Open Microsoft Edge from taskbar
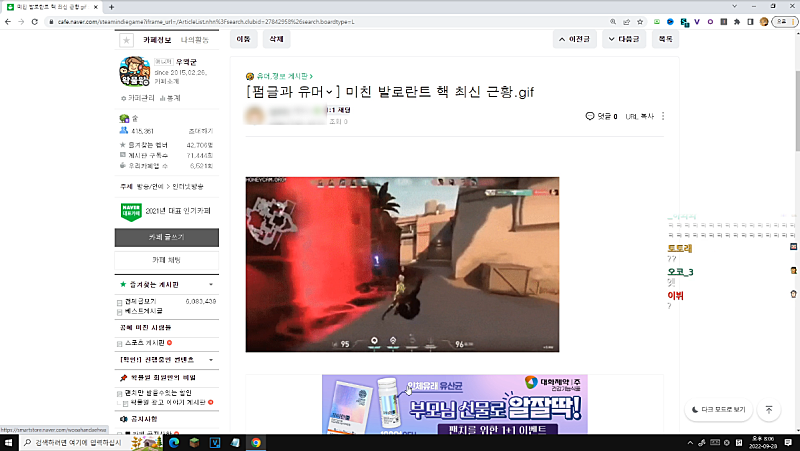Viewport: 800px width, 451px height. pyautogui.click(x=174, y=442)
